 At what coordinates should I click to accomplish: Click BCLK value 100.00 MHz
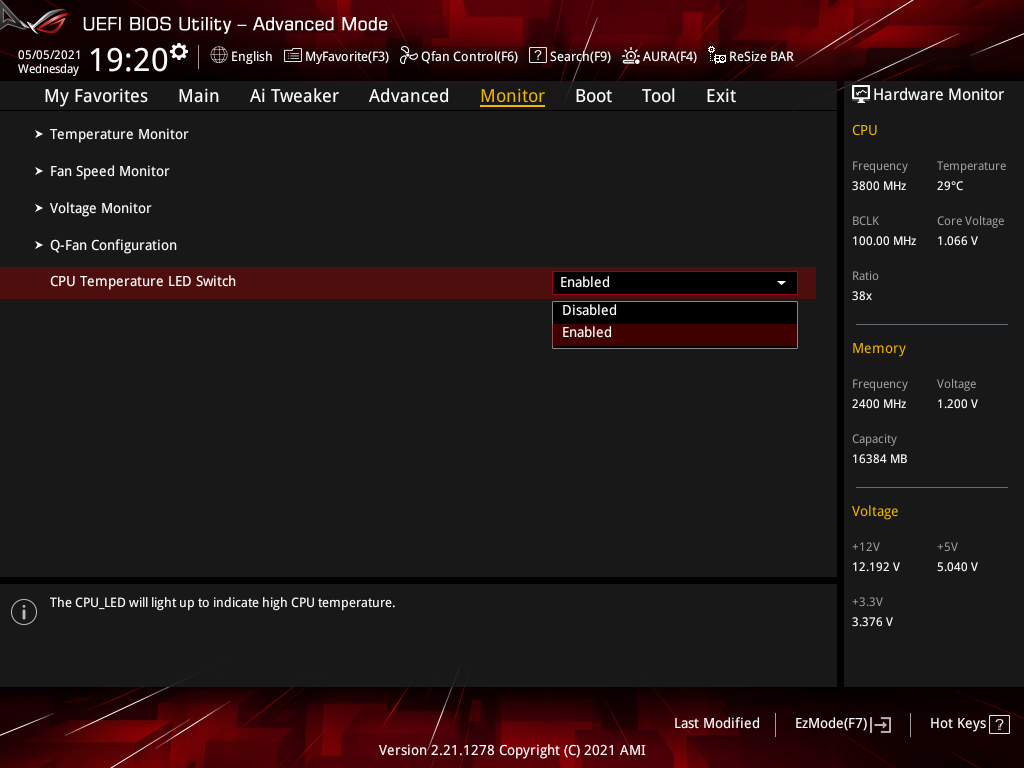click(x=884, y=241)
